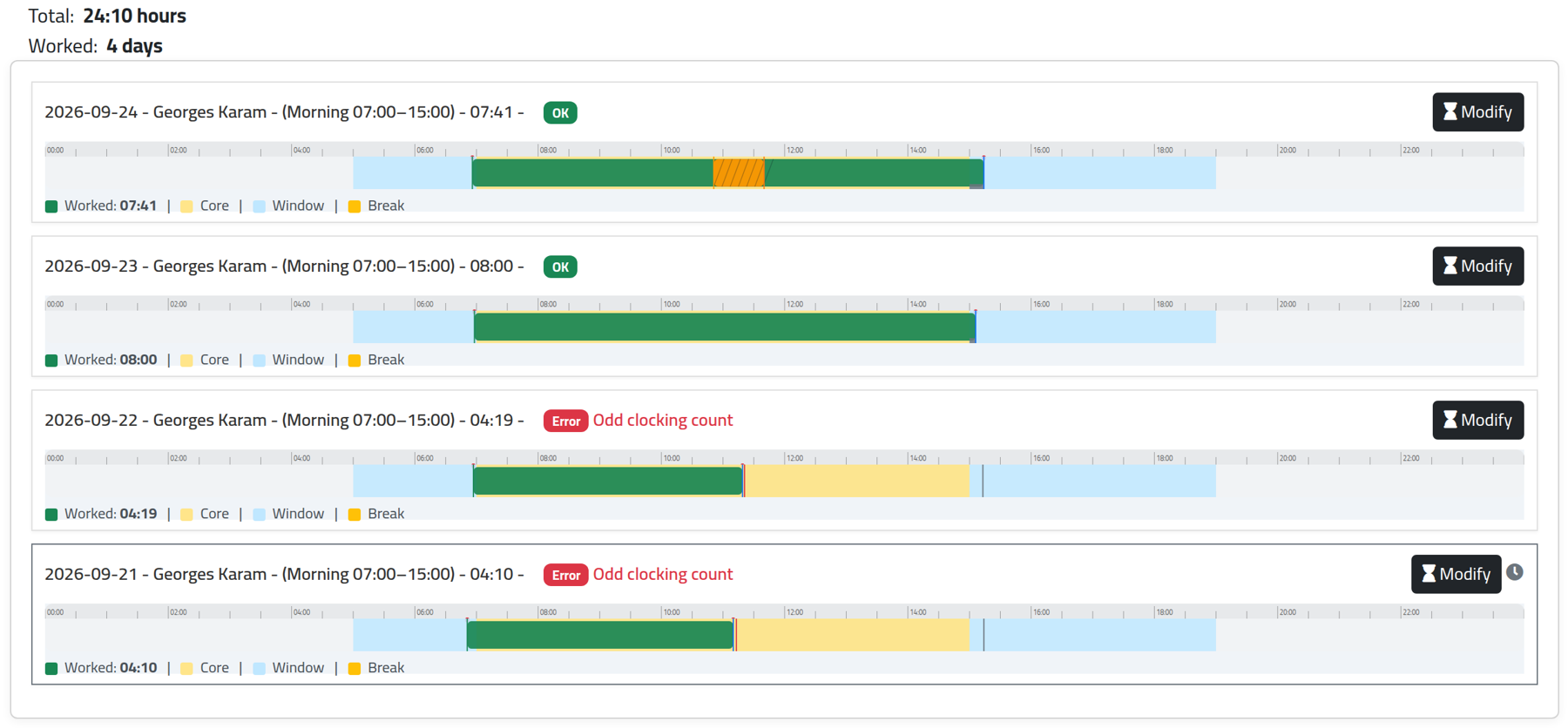Click the first green worked segment on 2026-09-24 timeline
The image size is (1568, 728).
[592, 173]
